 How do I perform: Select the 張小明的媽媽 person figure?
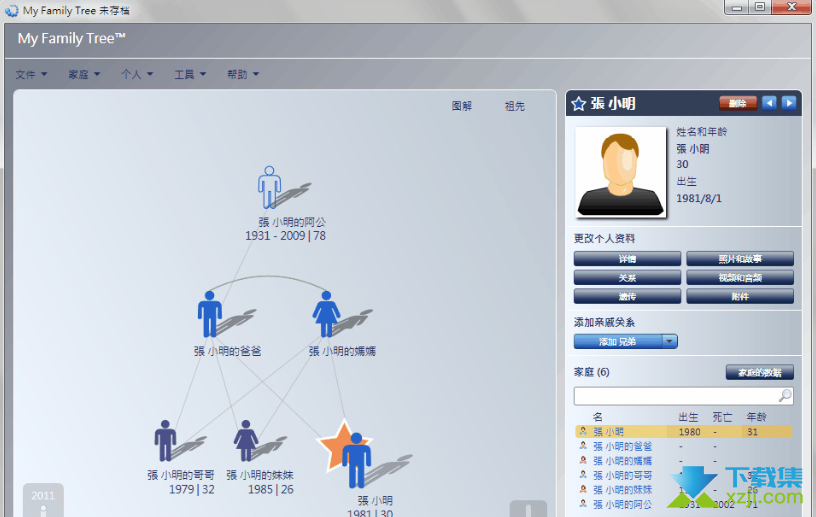326,314
